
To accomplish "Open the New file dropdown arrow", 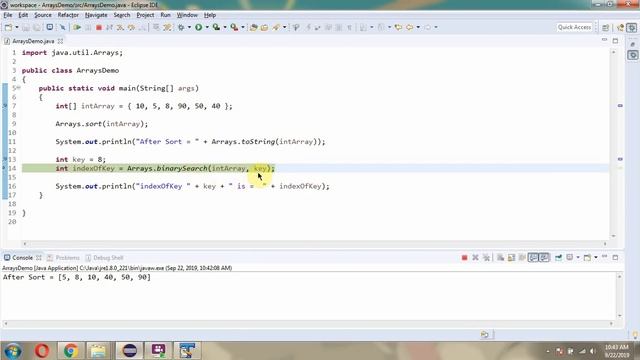I will click(17, 27).
